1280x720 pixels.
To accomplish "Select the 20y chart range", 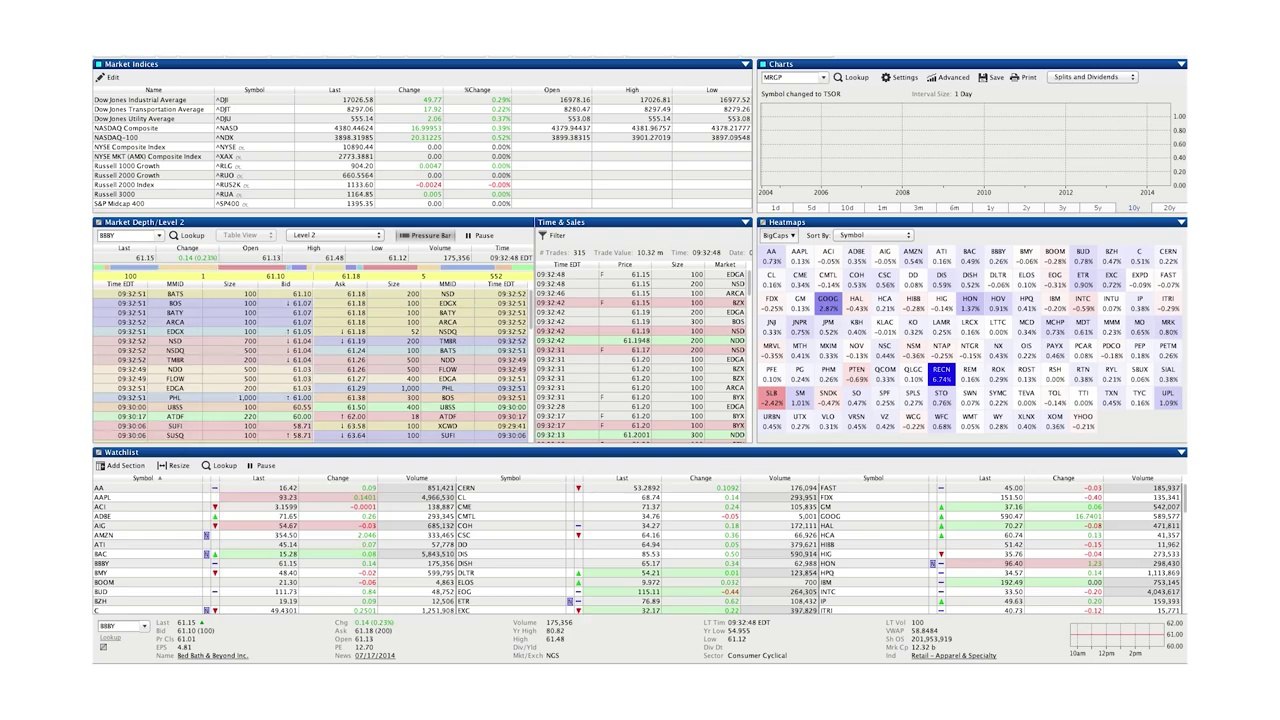I will pos(1169,207).
